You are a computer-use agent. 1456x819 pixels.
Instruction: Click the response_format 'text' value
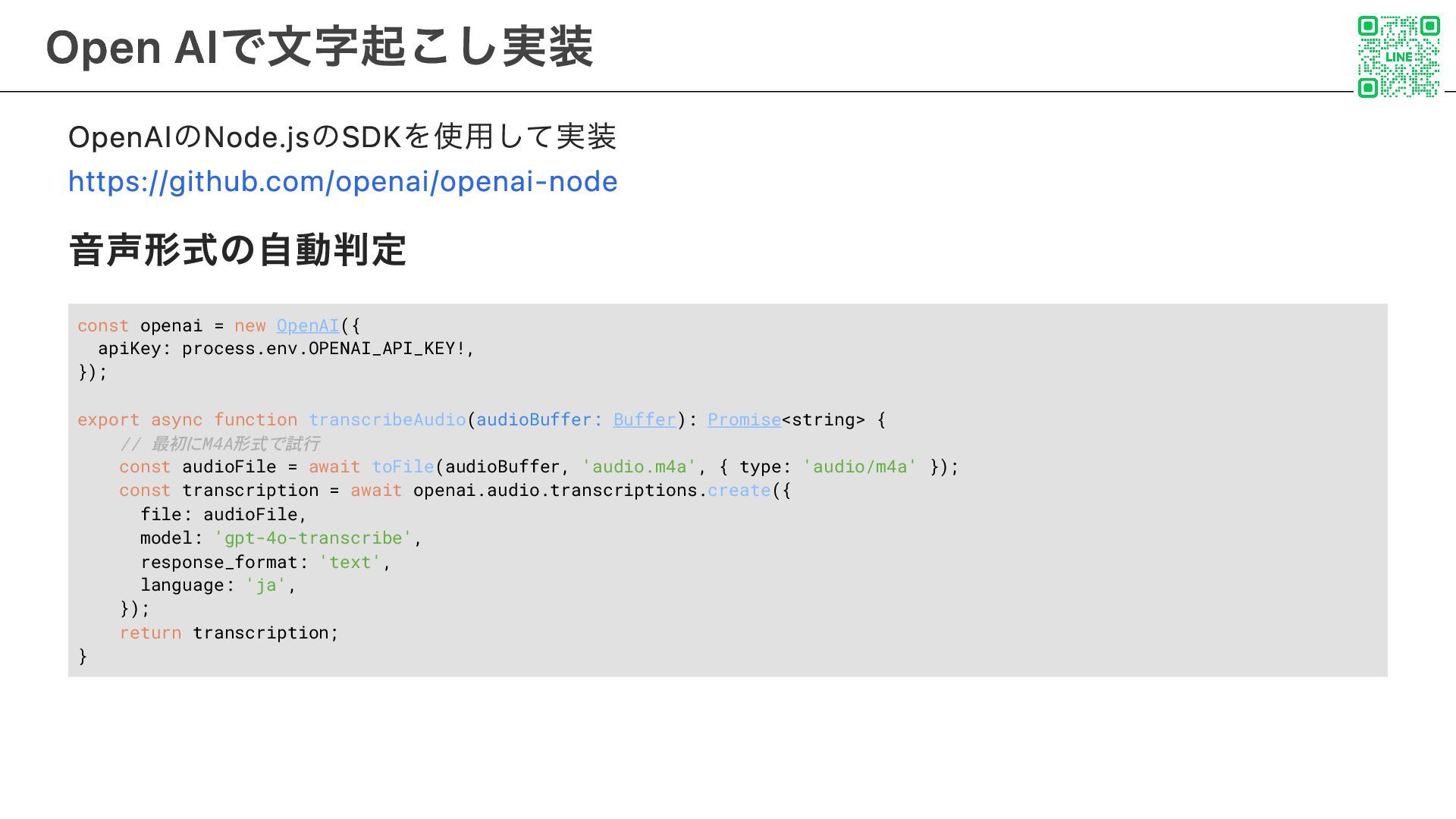350,563
